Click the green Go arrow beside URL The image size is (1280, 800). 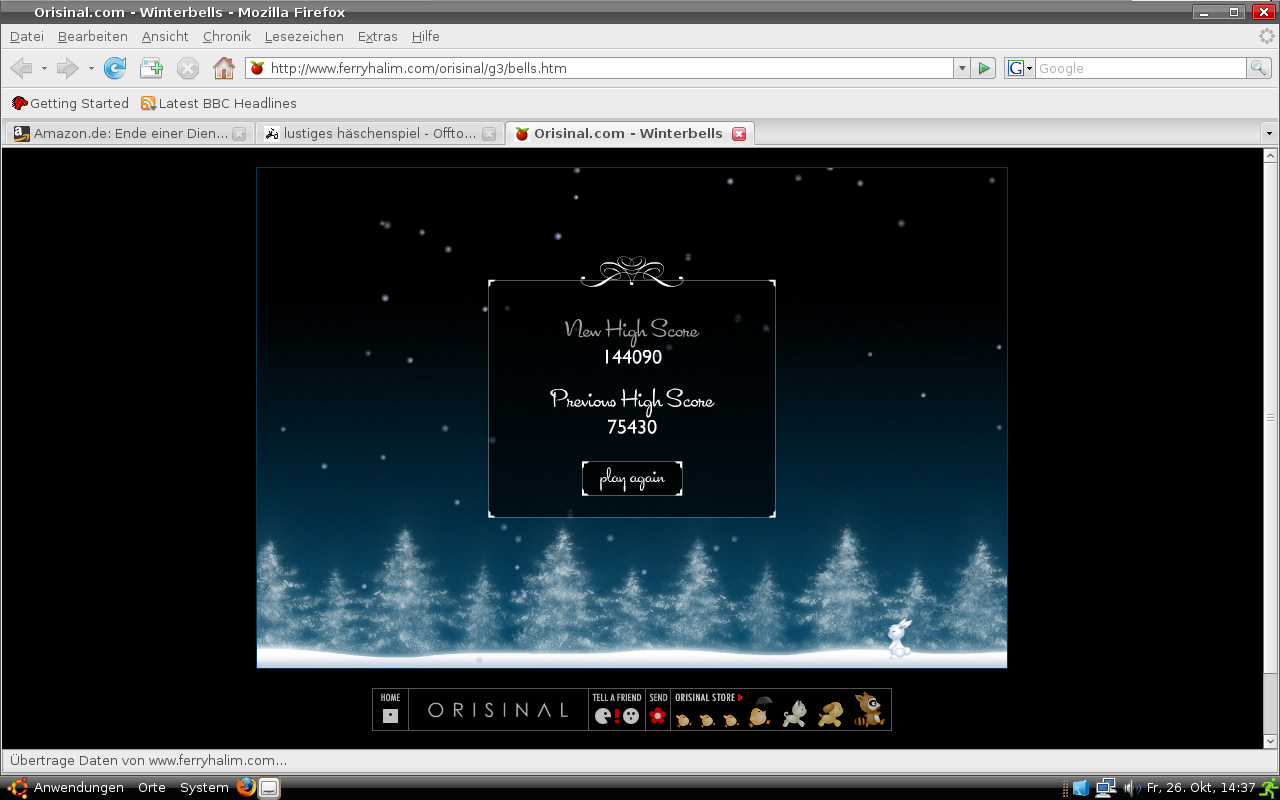click(984, 68)
